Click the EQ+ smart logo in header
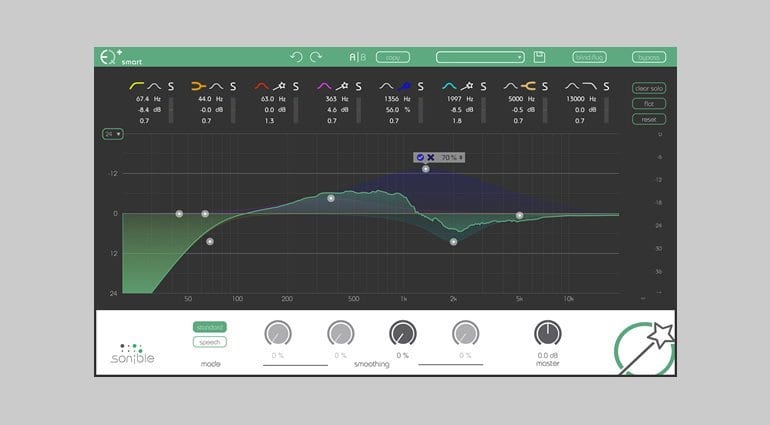 (x=121, y=57)
